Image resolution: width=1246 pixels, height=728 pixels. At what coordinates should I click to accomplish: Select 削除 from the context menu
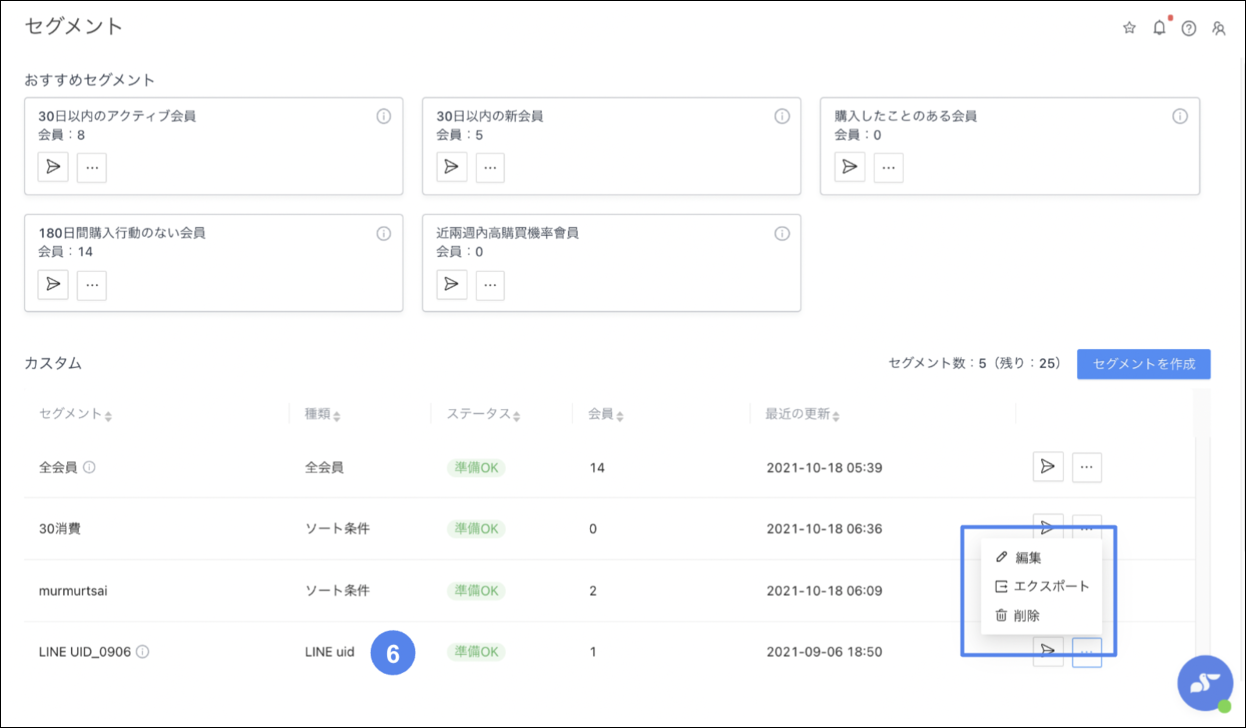click(1026, 616)
